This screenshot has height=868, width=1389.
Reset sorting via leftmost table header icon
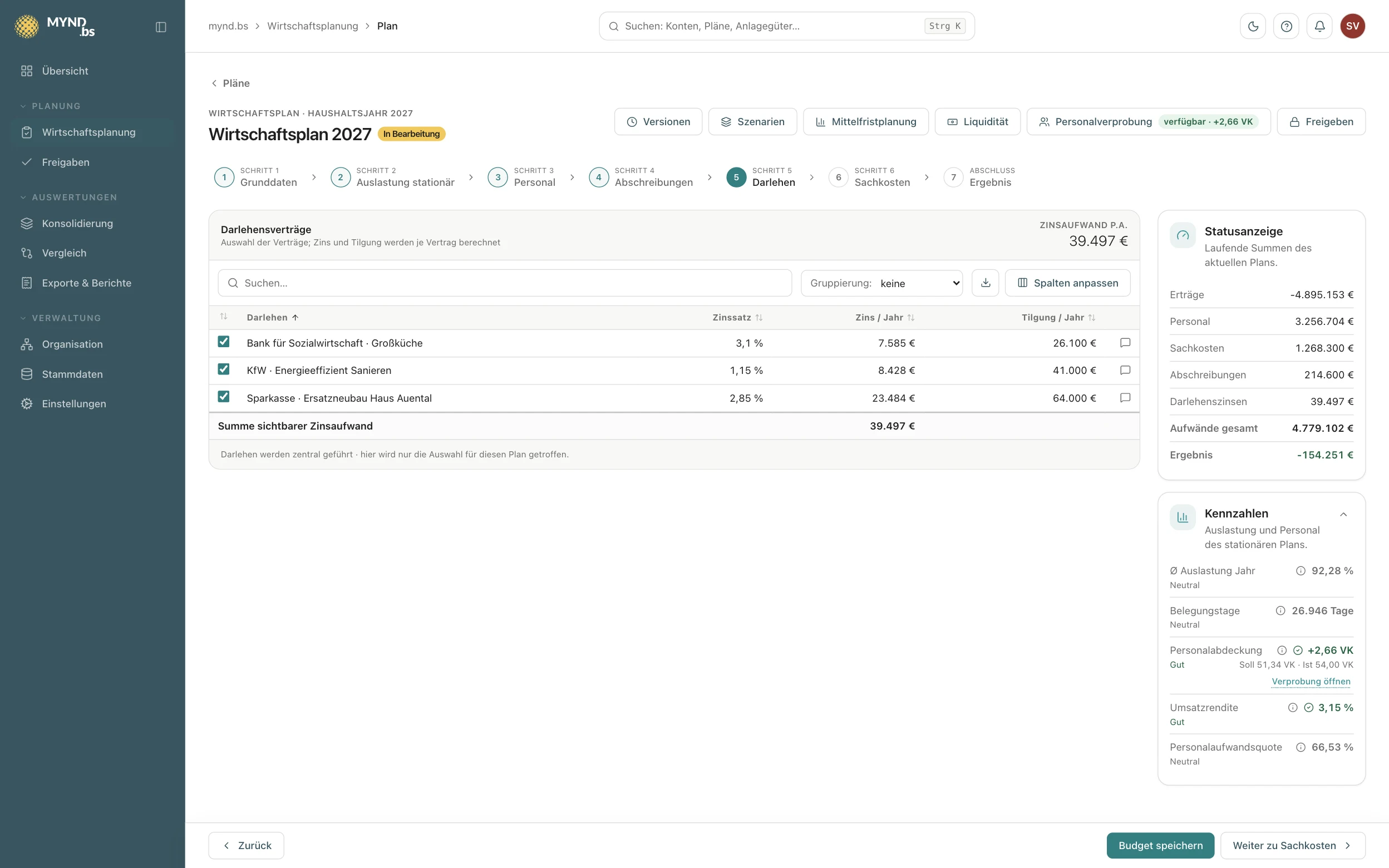(x=224, y=317)
